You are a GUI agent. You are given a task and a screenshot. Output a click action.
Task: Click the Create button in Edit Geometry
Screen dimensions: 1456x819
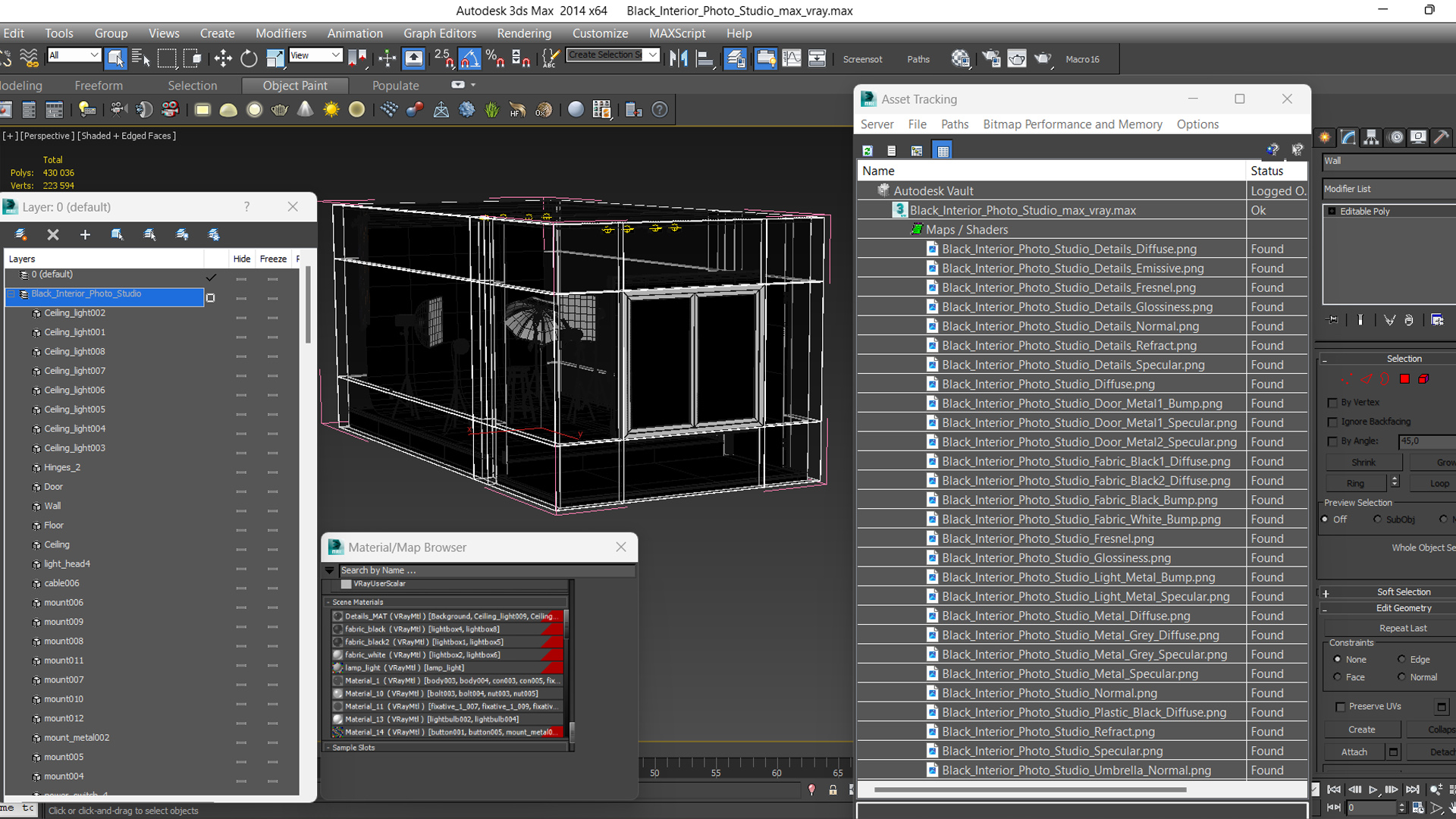[1361, 730]
